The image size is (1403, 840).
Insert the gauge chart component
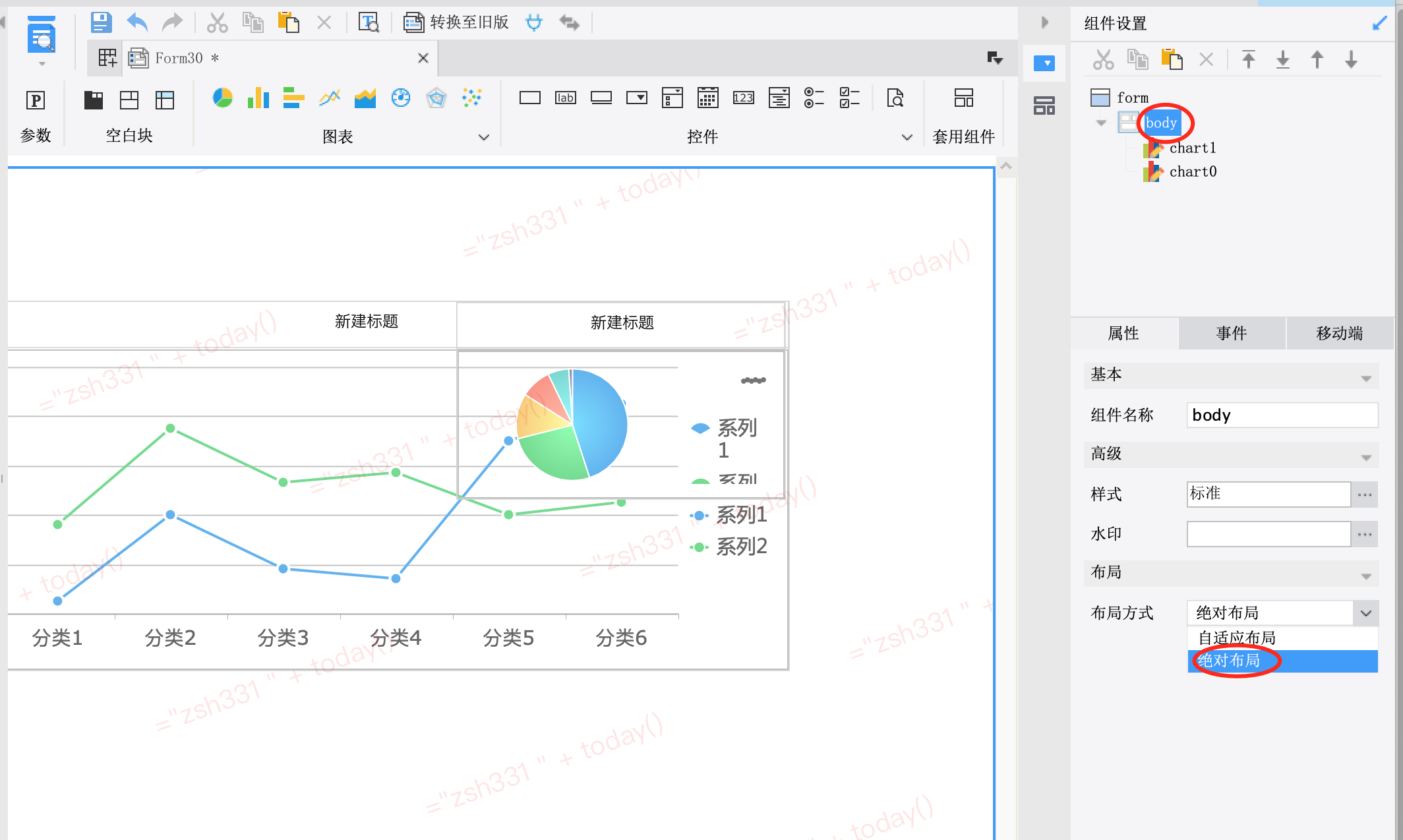[401, 98]
